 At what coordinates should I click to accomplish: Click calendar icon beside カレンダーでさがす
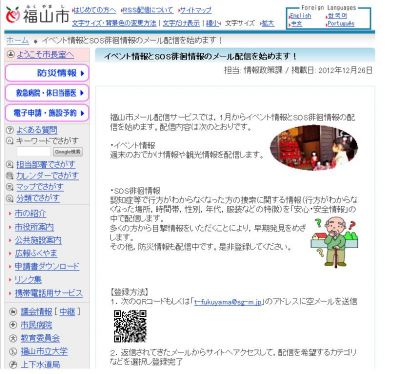(x=10, y=176)
